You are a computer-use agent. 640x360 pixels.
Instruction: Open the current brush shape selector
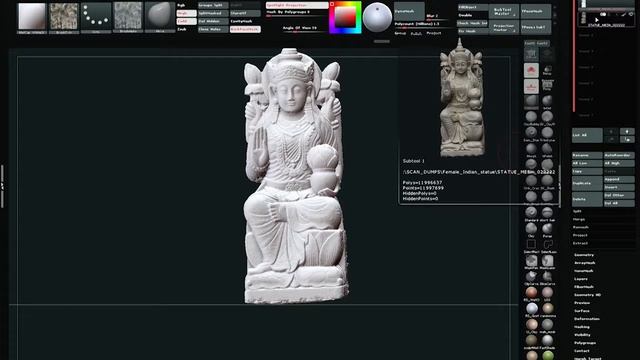click(x=160, y=17)
